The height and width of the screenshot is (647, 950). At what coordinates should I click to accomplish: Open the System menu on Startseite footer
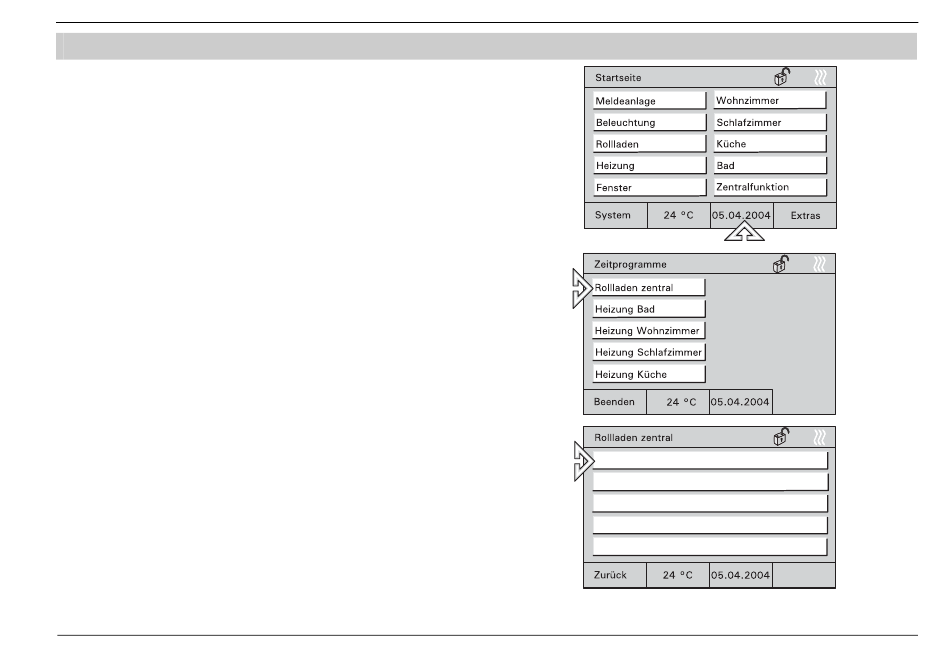pos(616,215)
